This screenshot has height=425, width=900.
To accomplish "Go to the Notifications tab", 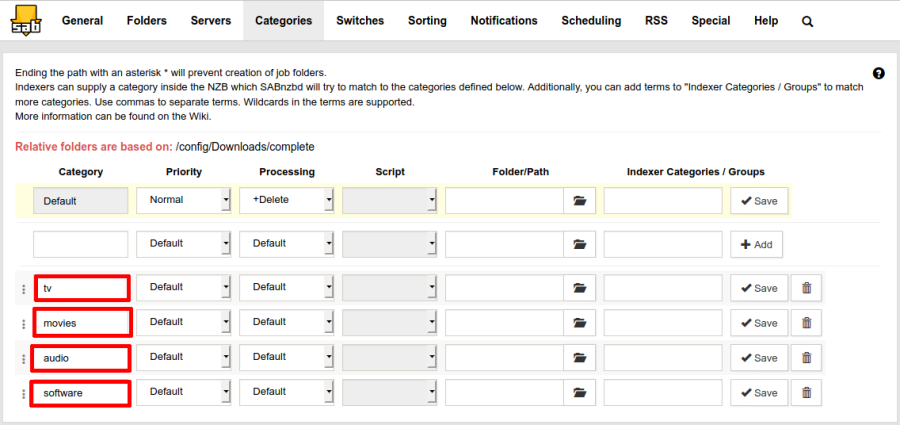I will click(504, 21).
